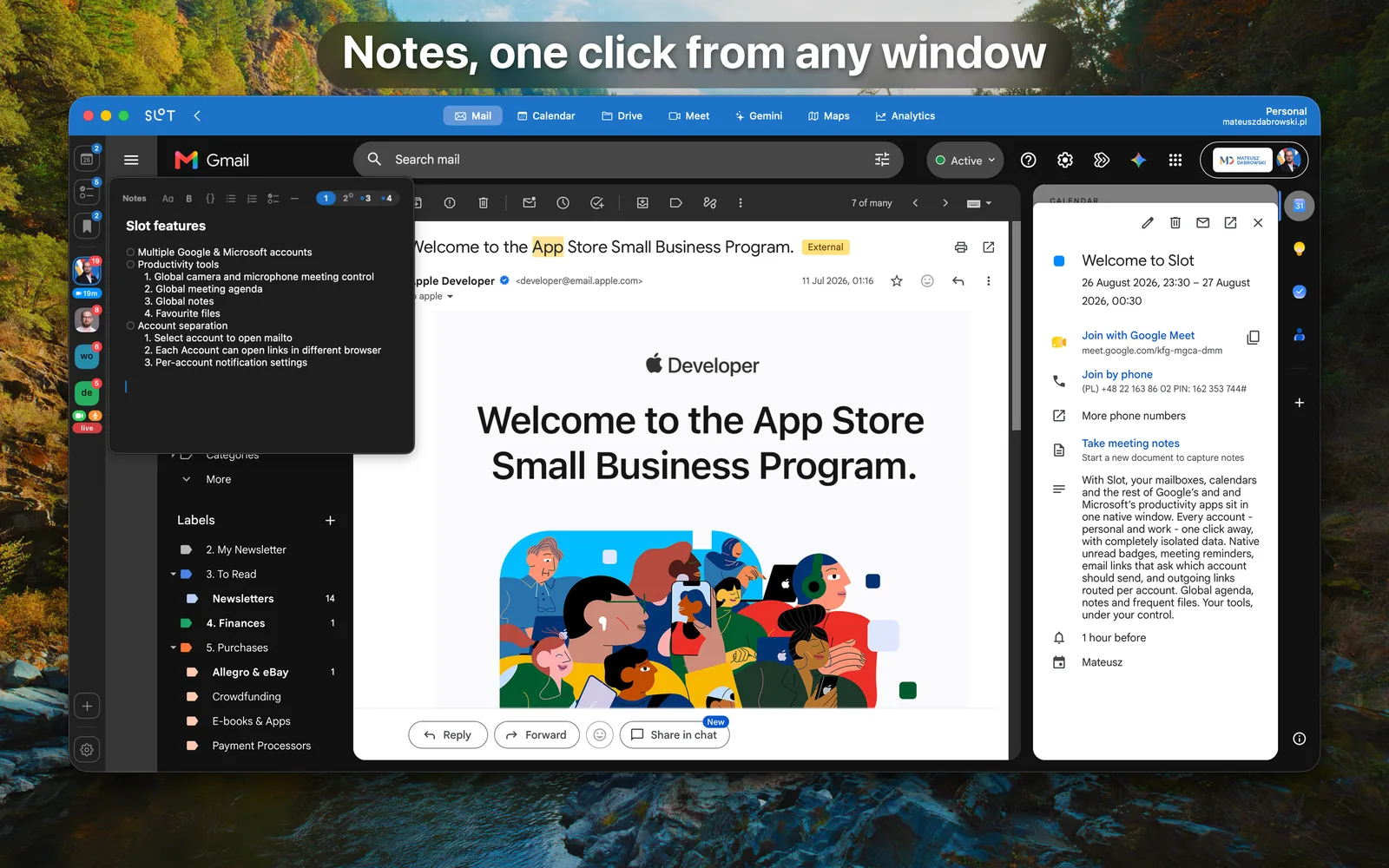The image size is (1389, 868).
Task: Open the Google apps grid launcher
Action: point(1175,160)
